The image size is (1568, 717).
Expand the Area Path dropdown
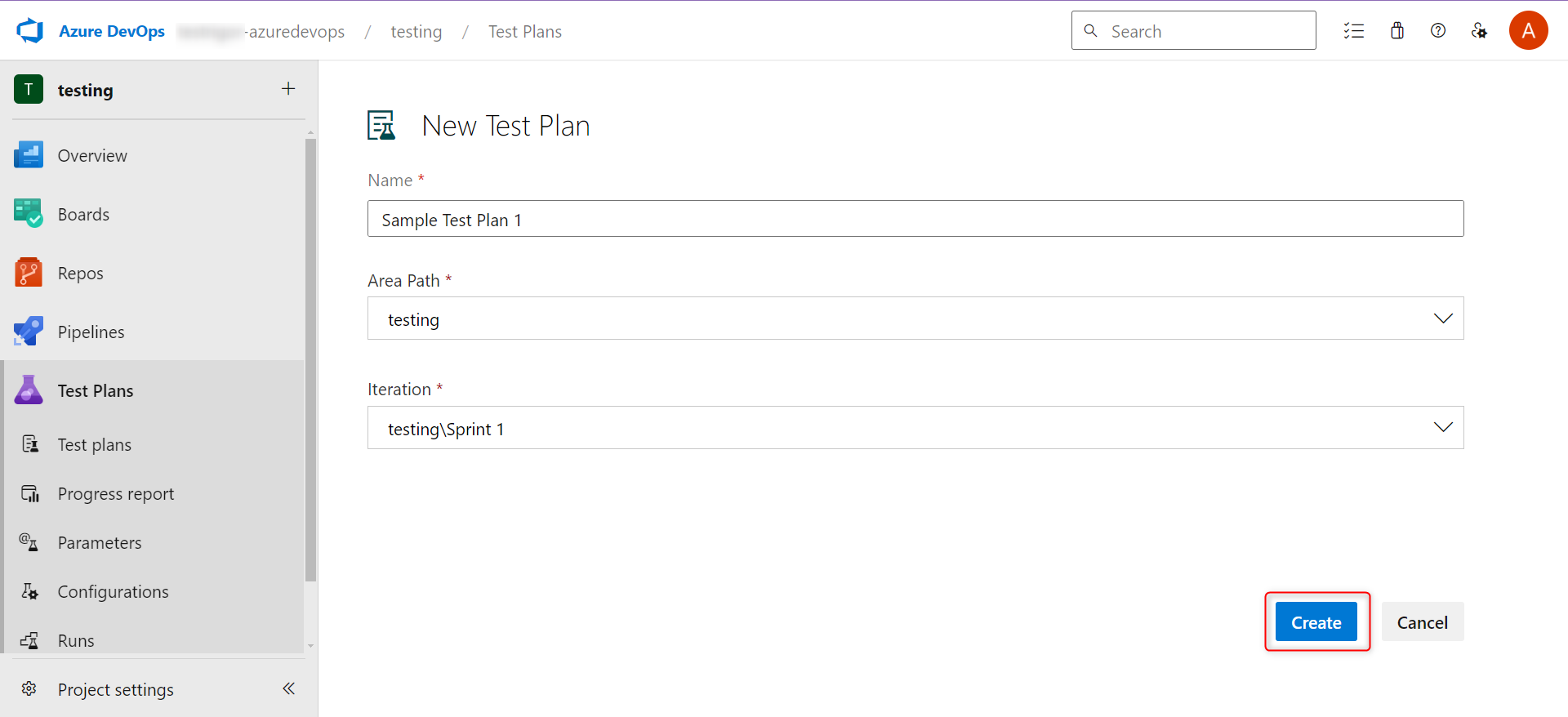(x=1442, y=318)
